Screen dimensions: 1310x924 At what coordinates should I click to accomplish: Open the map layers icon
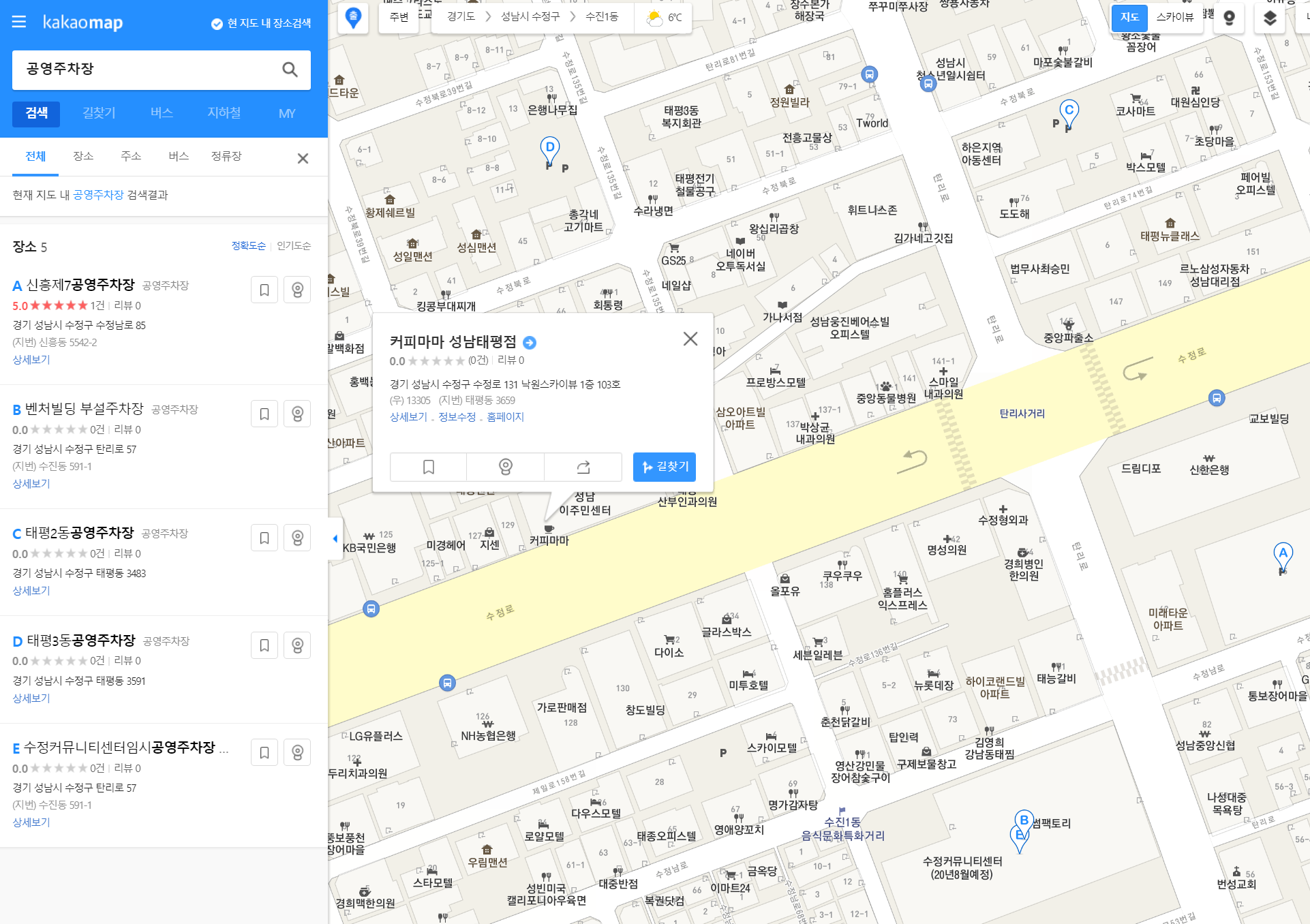coord(1269,18)
